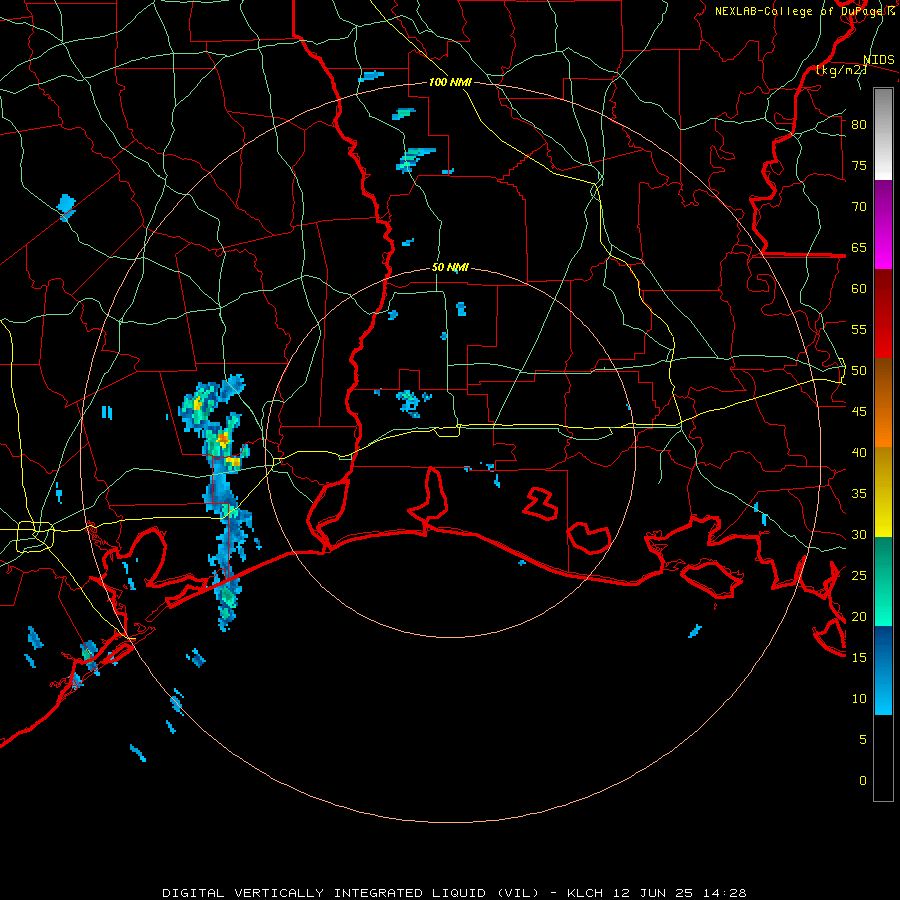Click the 60 value on the color scale
Image resolution: width=900 pixels, height=900 pixels.
click(859, 289)
